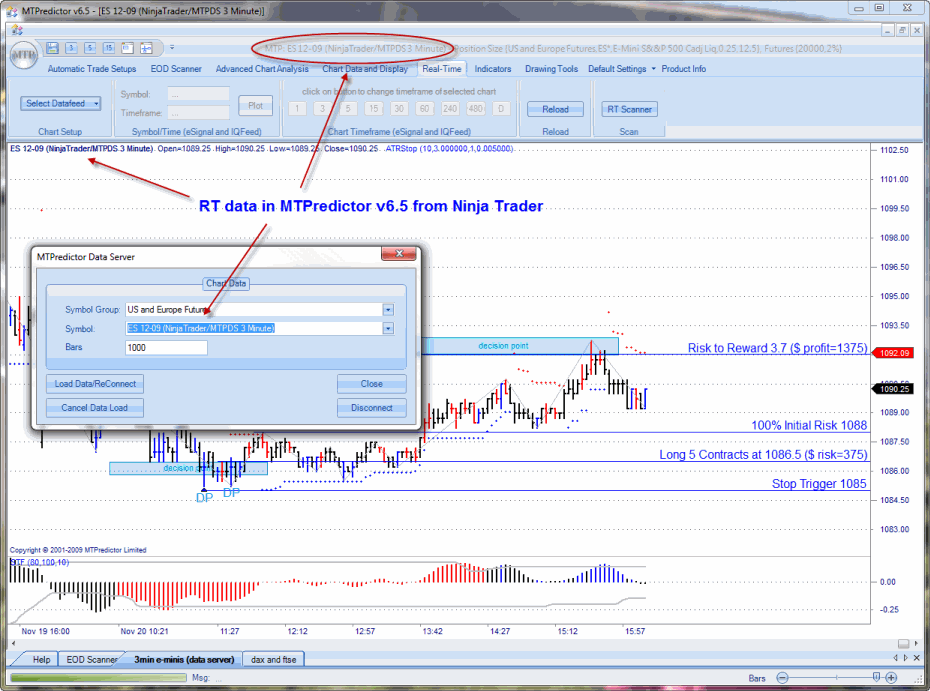930x691 pixels.
Task: Click the 5-minute quick toolbar icon
Action: [x=90, y=48]
